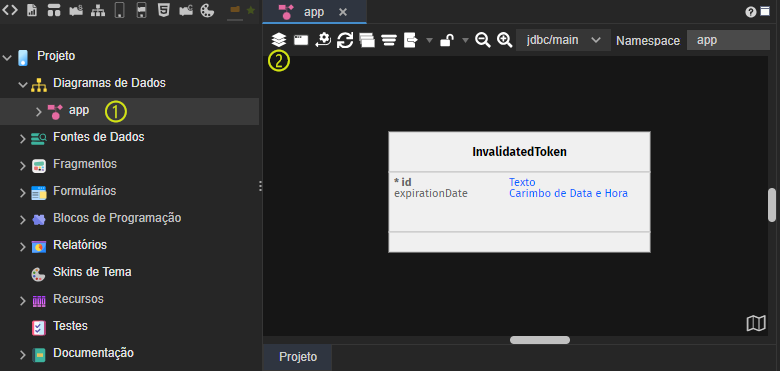Expand the Formulários node

pyautogui.click(x=23, y=193)
